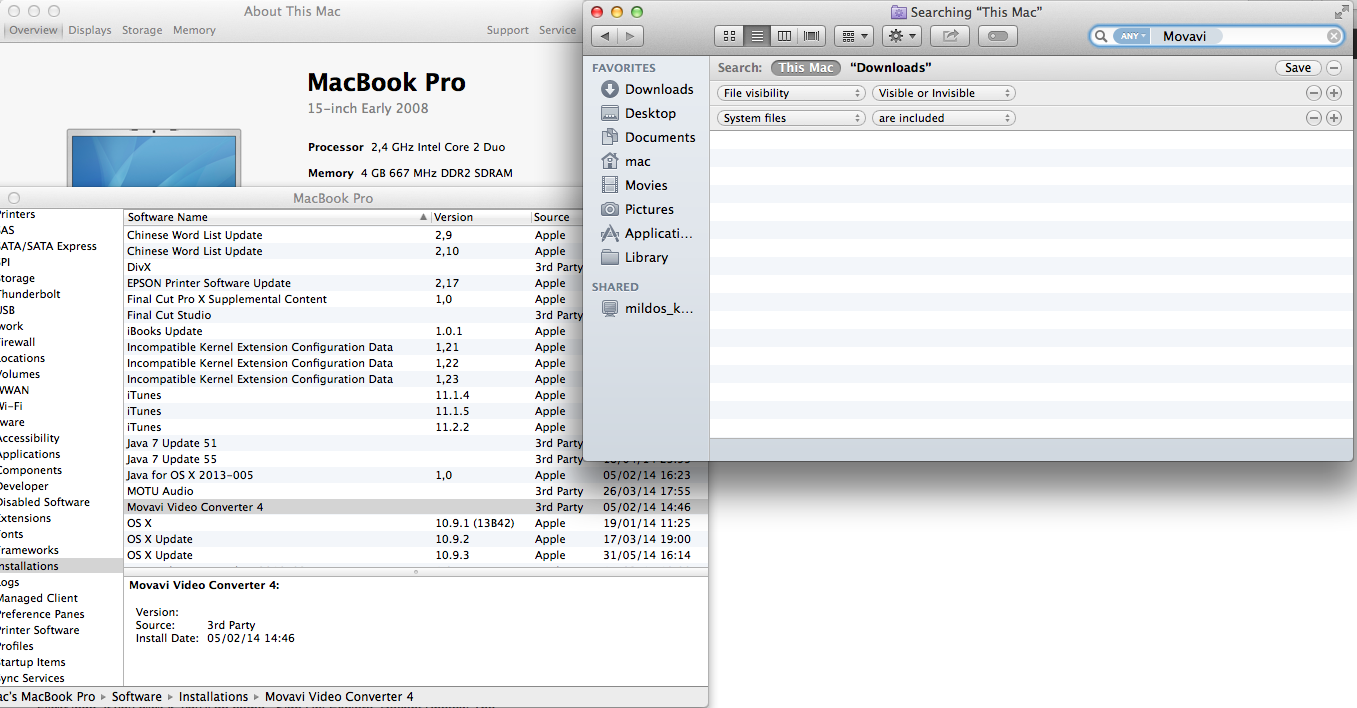
Task: Select Applications in System Information sidebar
Action: [x=30, y=454]
